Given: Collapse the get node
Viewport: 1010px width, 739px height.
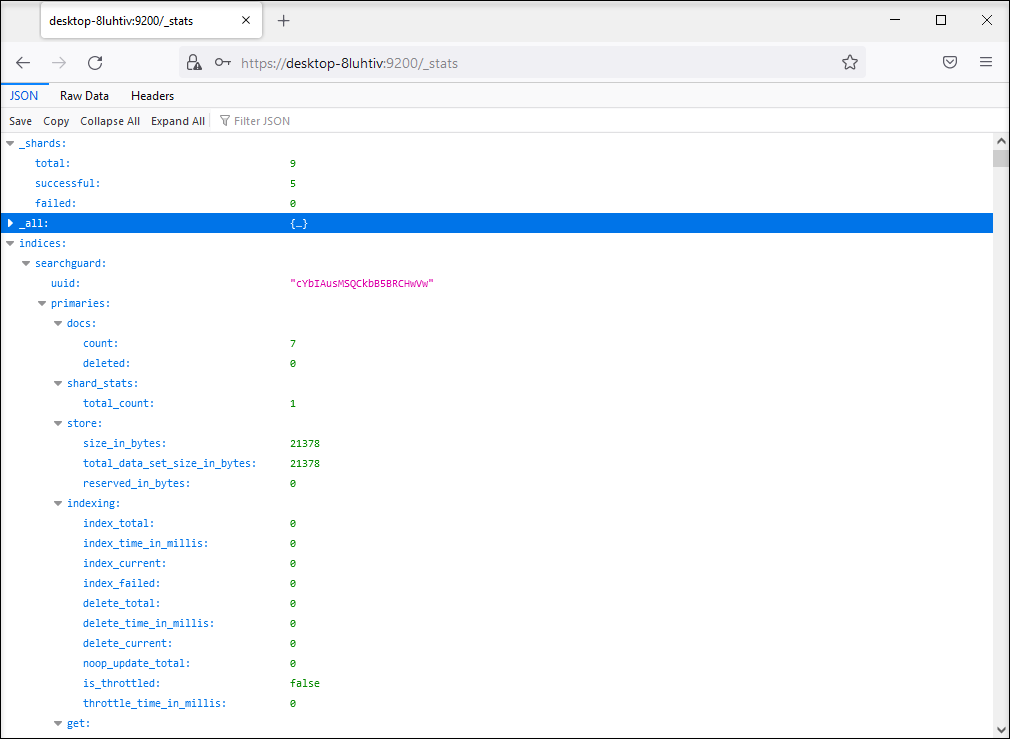Looking at the screenshot, I should tap(58, 724).
